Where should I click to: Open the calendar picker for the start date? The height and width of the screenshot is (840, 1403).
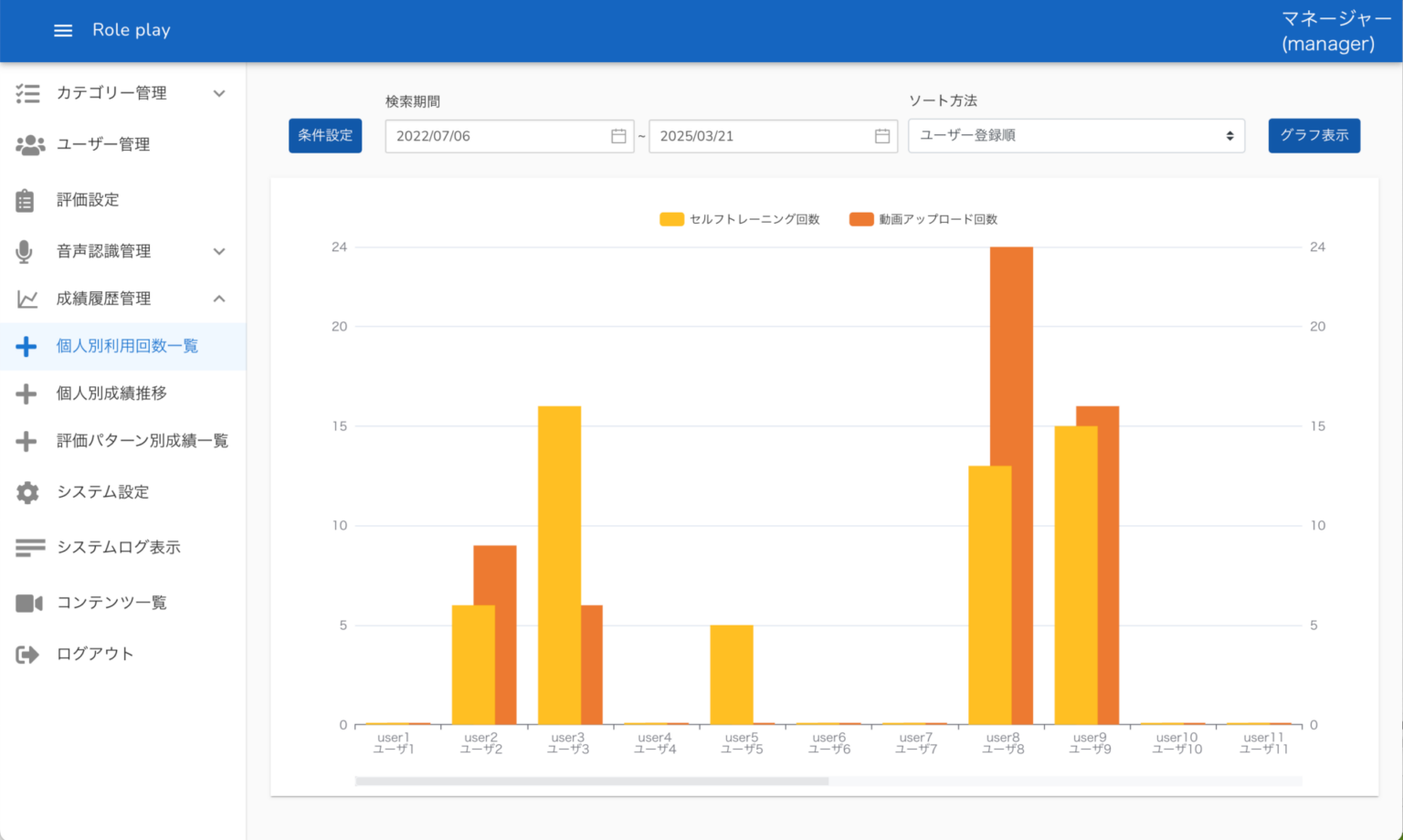coord(617,135)
